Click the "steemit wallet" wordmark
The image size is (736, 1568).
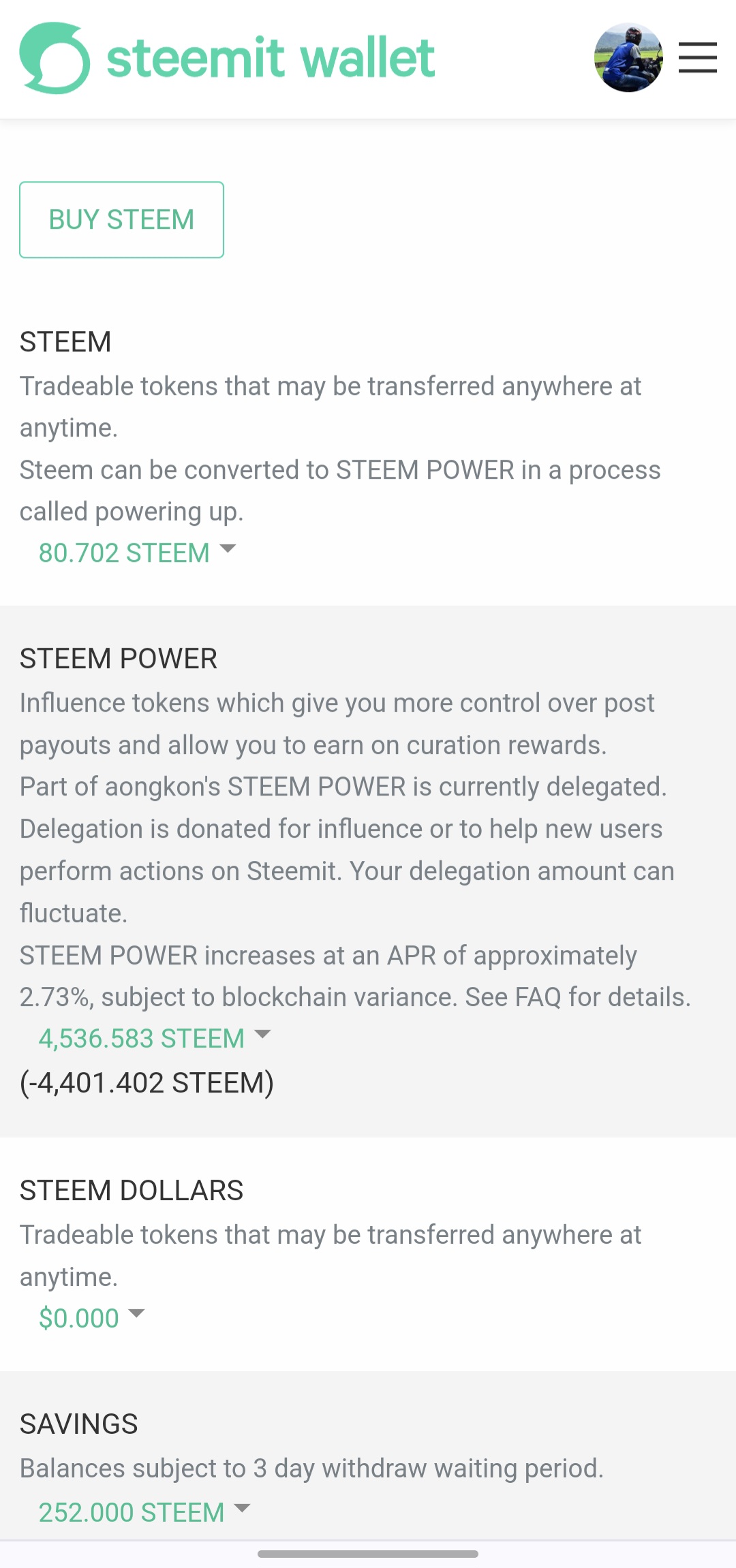[271, 58]
